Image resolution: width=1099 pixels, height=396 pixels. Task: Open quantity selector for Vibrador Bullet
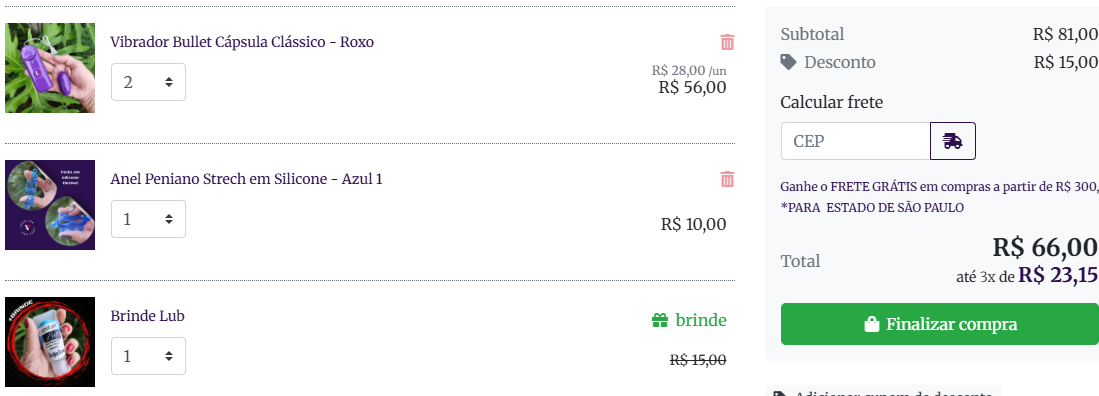coord(149,82)
